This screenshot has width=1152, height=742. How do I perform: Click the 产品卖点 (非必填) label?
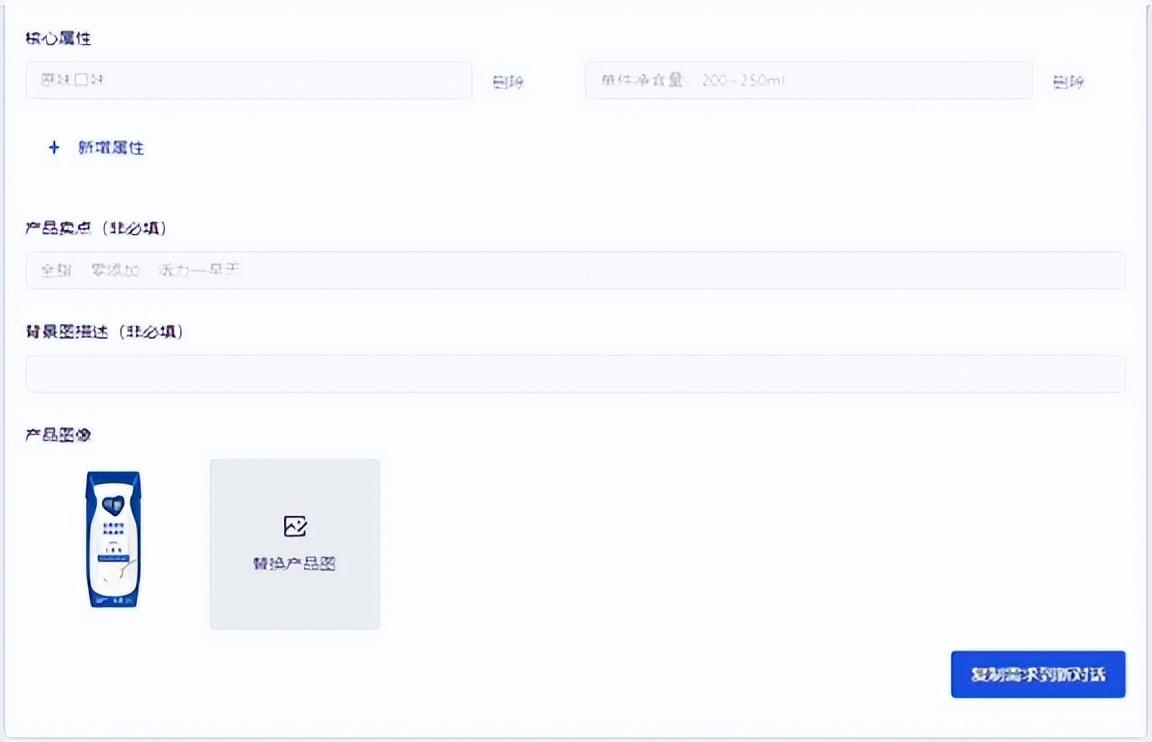(96, 228)
